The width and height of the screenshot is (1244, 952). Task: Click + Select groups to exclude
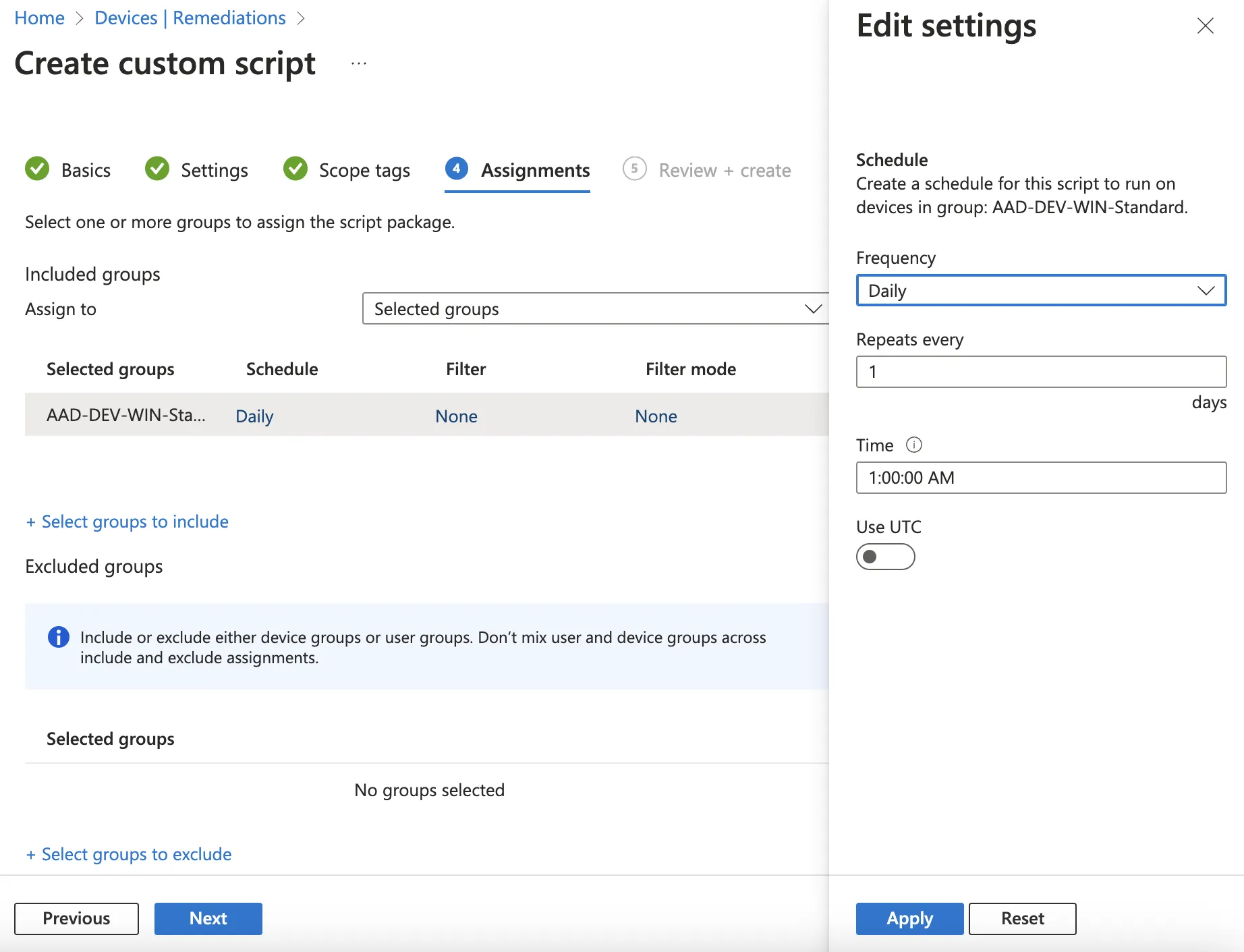click(x=128, y=854)
